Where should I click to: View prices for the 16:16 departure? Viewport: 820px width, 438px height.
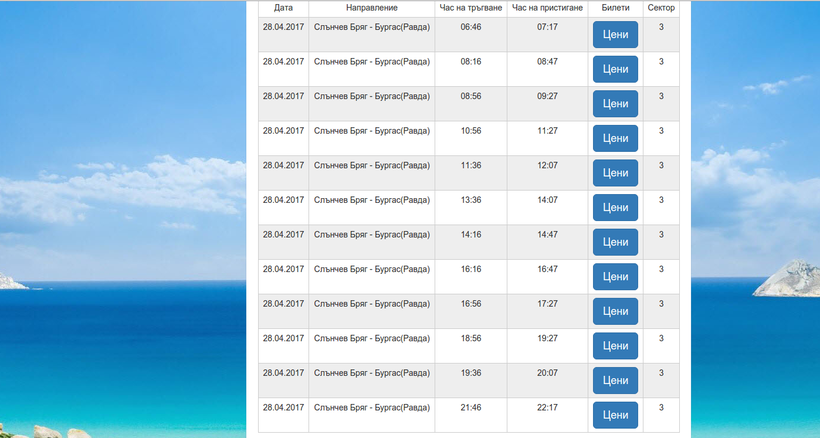click(x=615, y=277)
